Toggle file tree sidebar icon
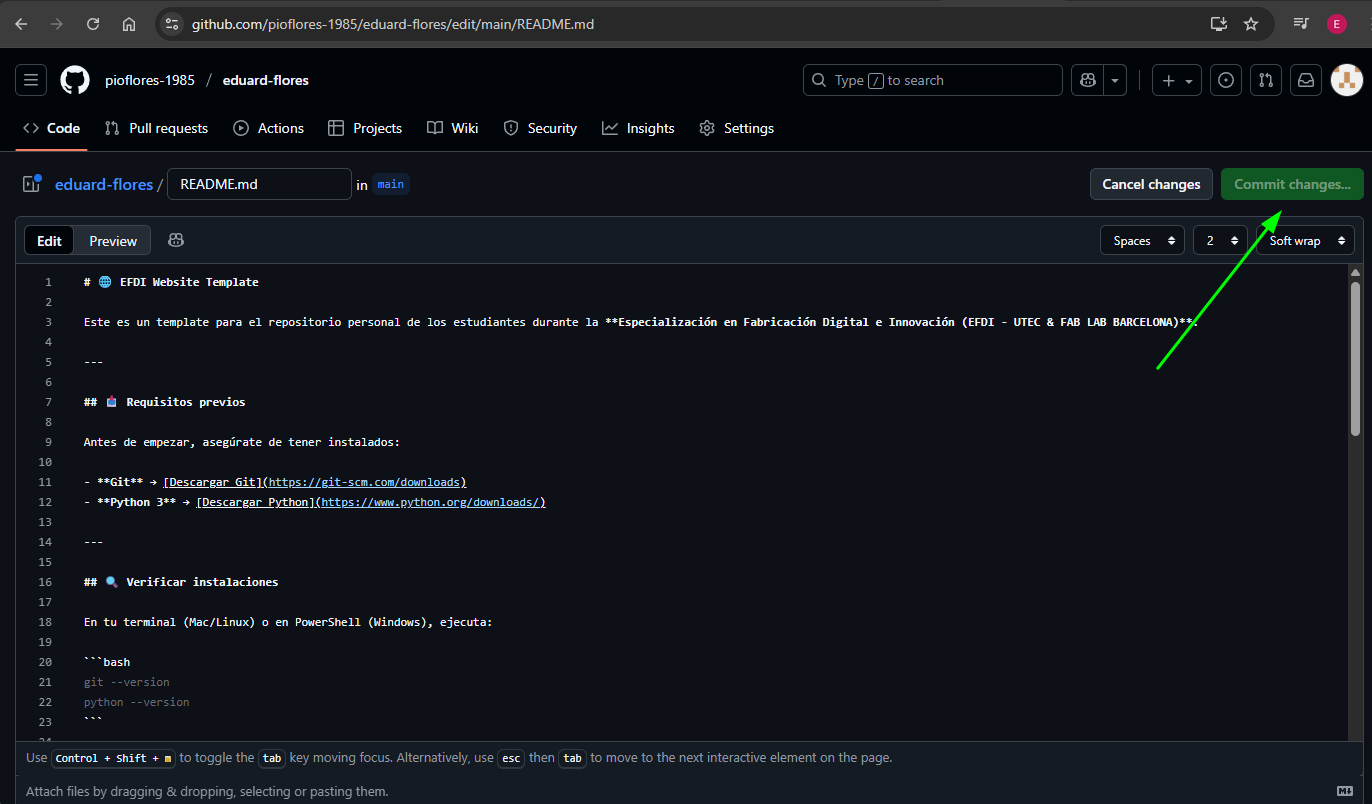Screen dimensions: 1372x804 31,184
